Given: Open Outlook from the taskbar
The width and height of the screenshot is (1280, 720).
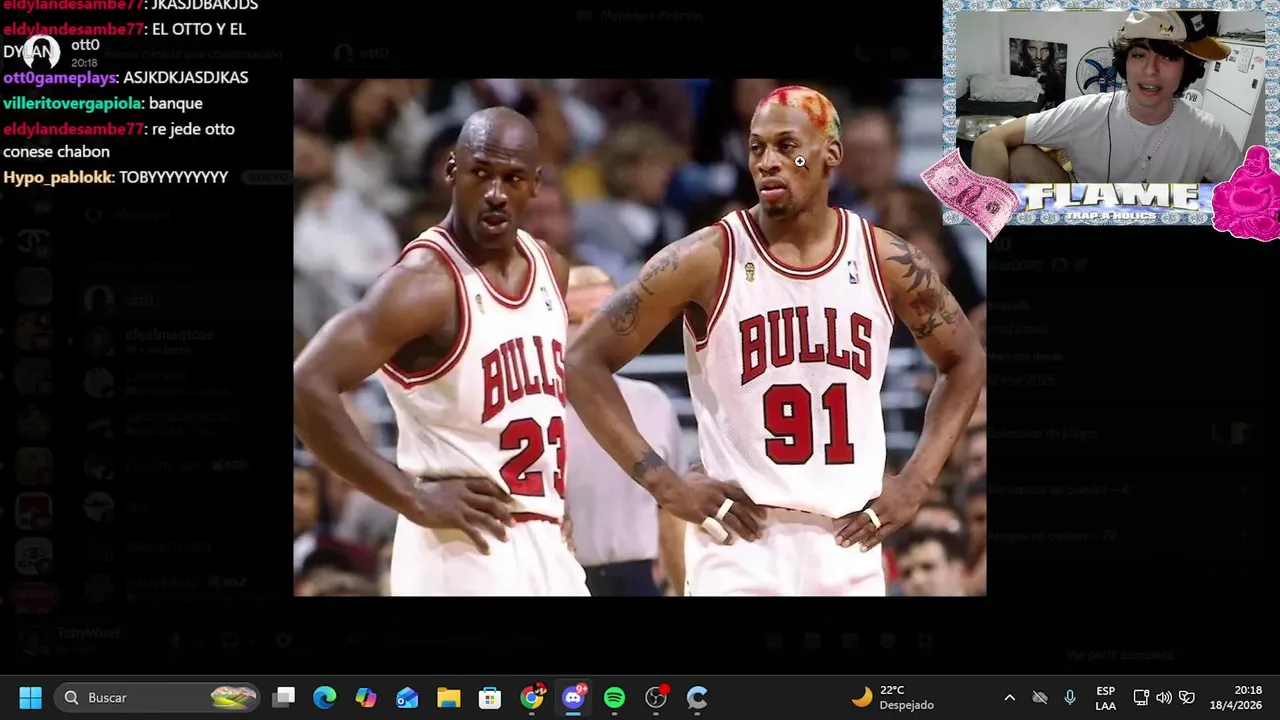Looking at the screenshot, I should pyautogui.click(x=407, y=697).
